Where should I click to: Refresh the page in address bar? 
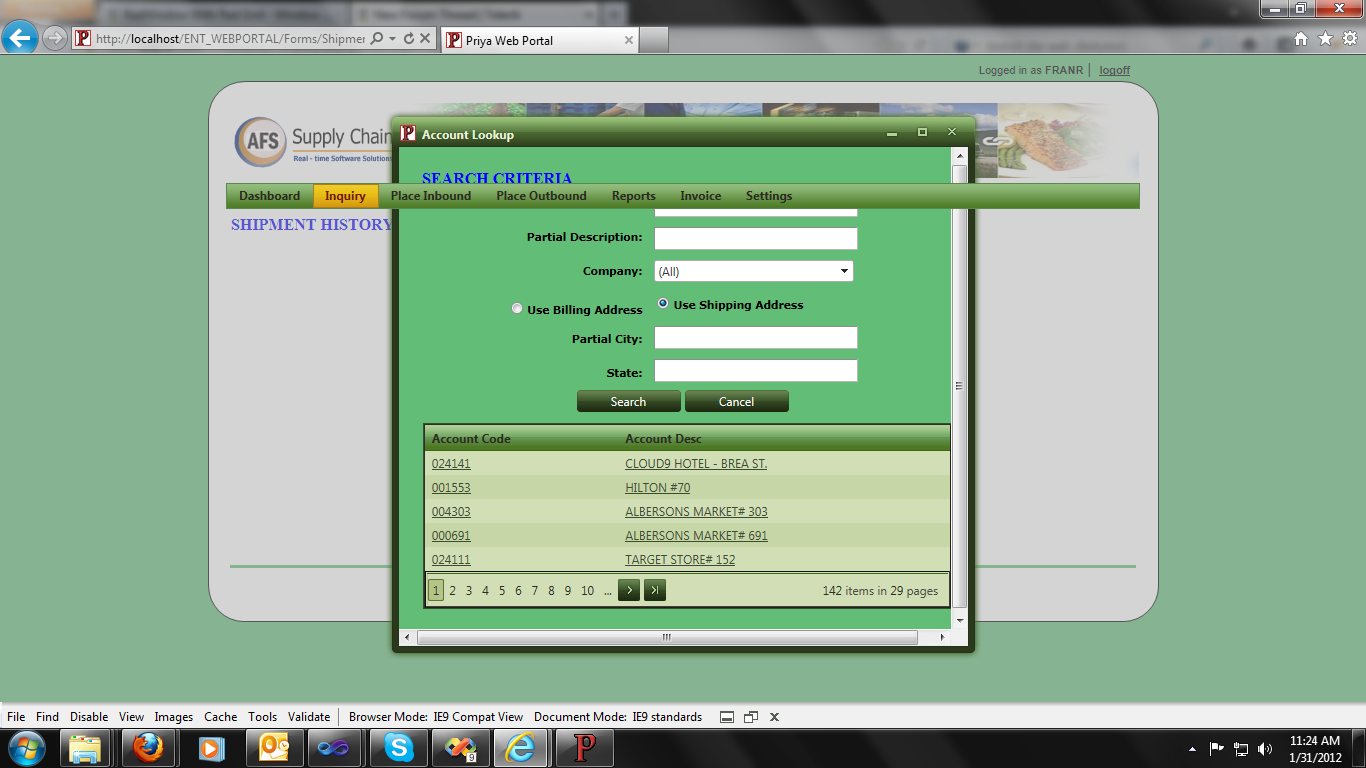[408, 39]
